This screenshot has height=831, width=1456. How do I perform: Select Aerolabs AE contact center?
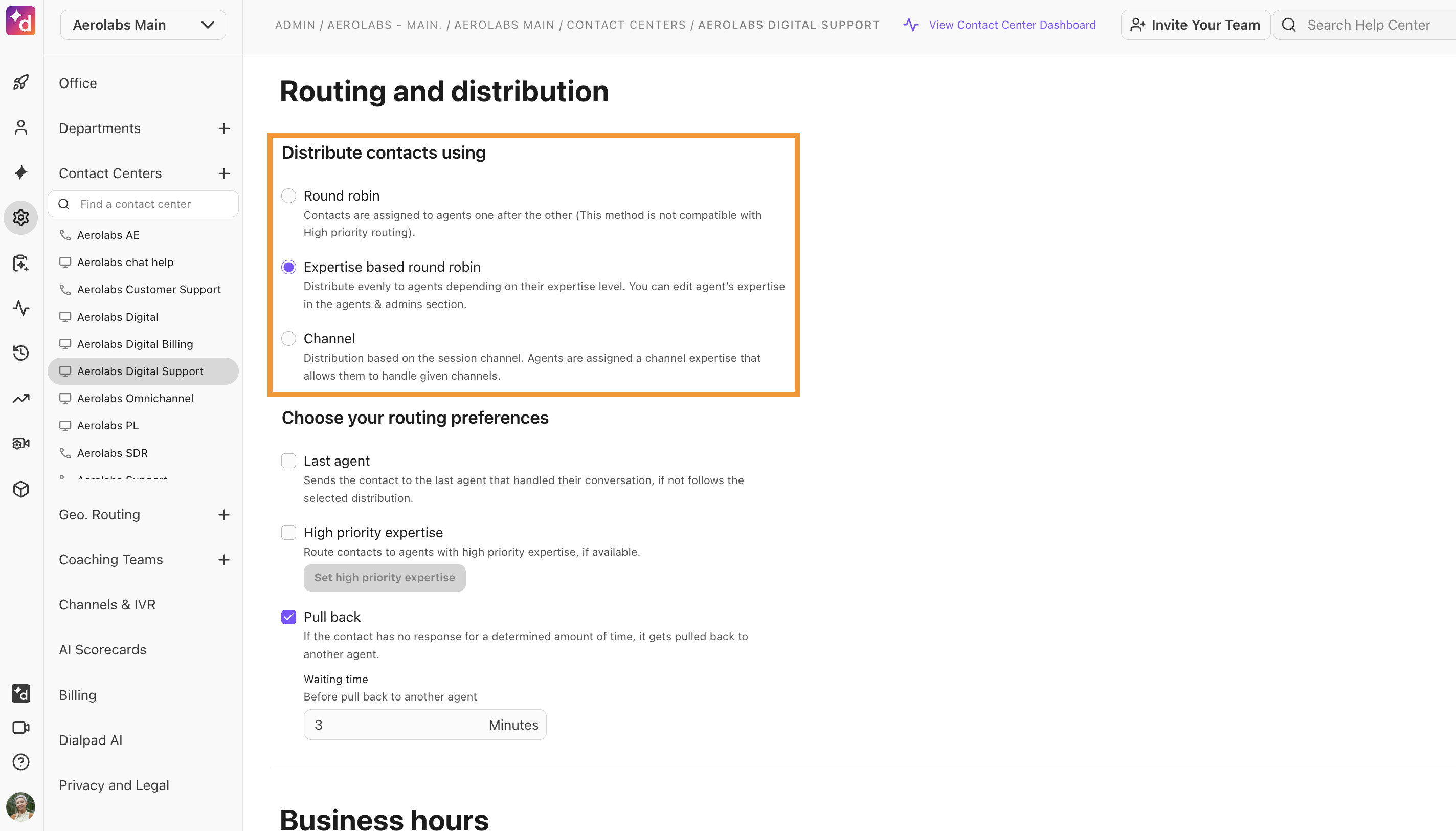tap(143, 235)
